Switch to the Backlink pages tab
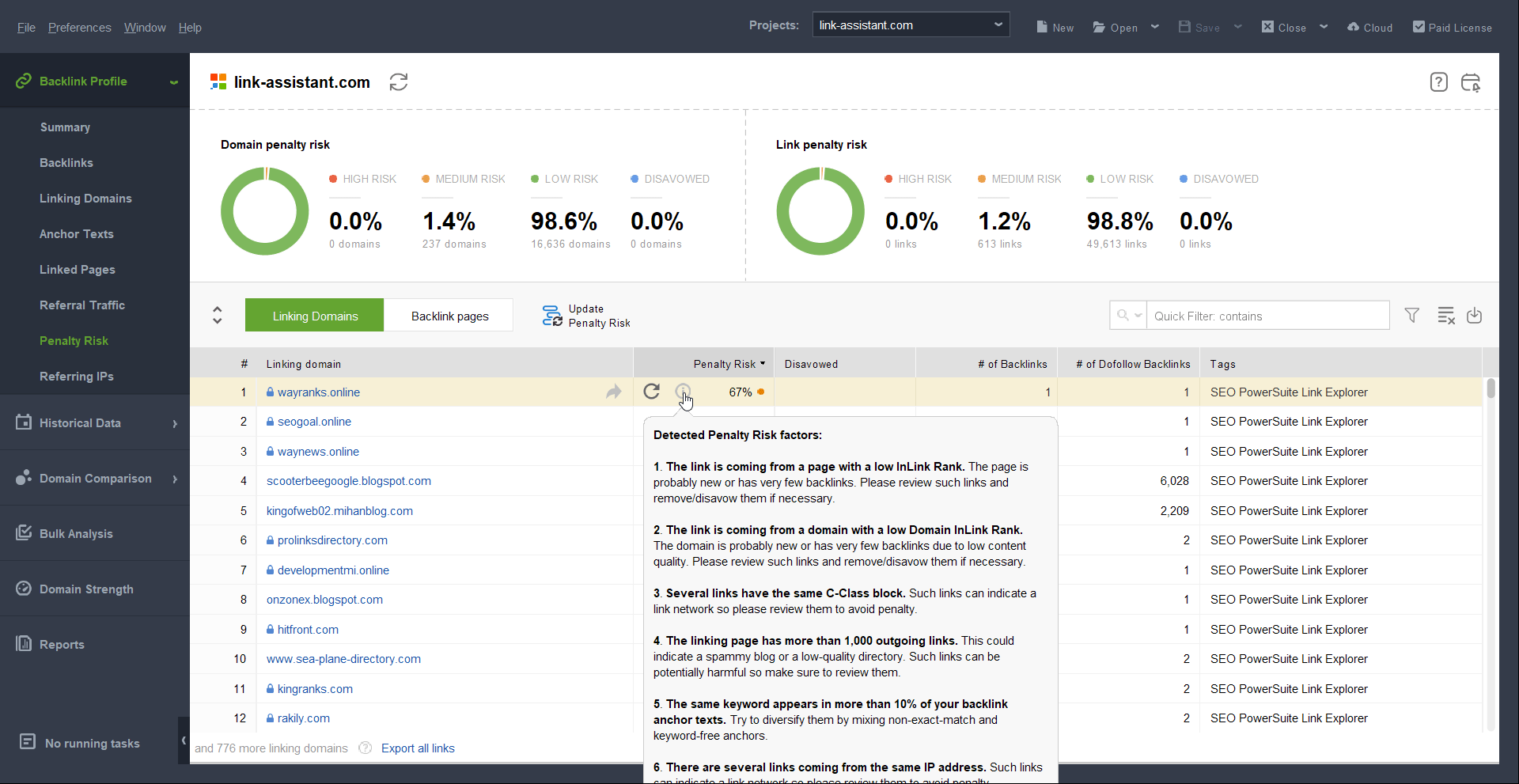The height and width of the screenshot is (784, 1519). 449,316
